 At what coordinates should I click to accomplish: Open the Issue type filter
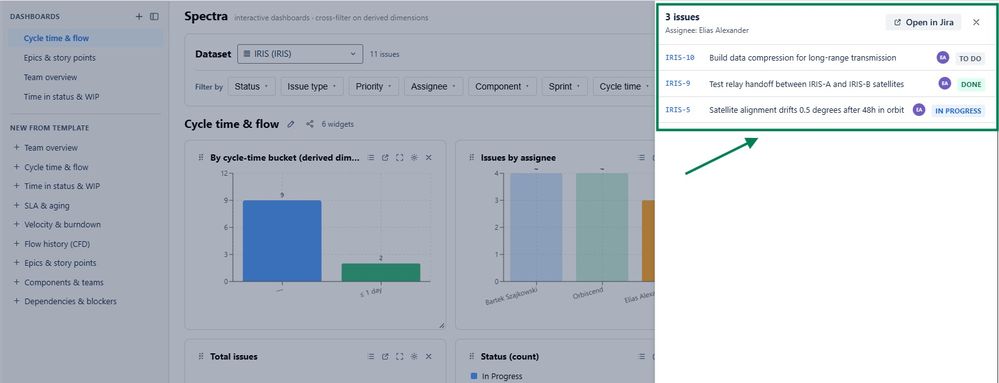click(312, 87)
